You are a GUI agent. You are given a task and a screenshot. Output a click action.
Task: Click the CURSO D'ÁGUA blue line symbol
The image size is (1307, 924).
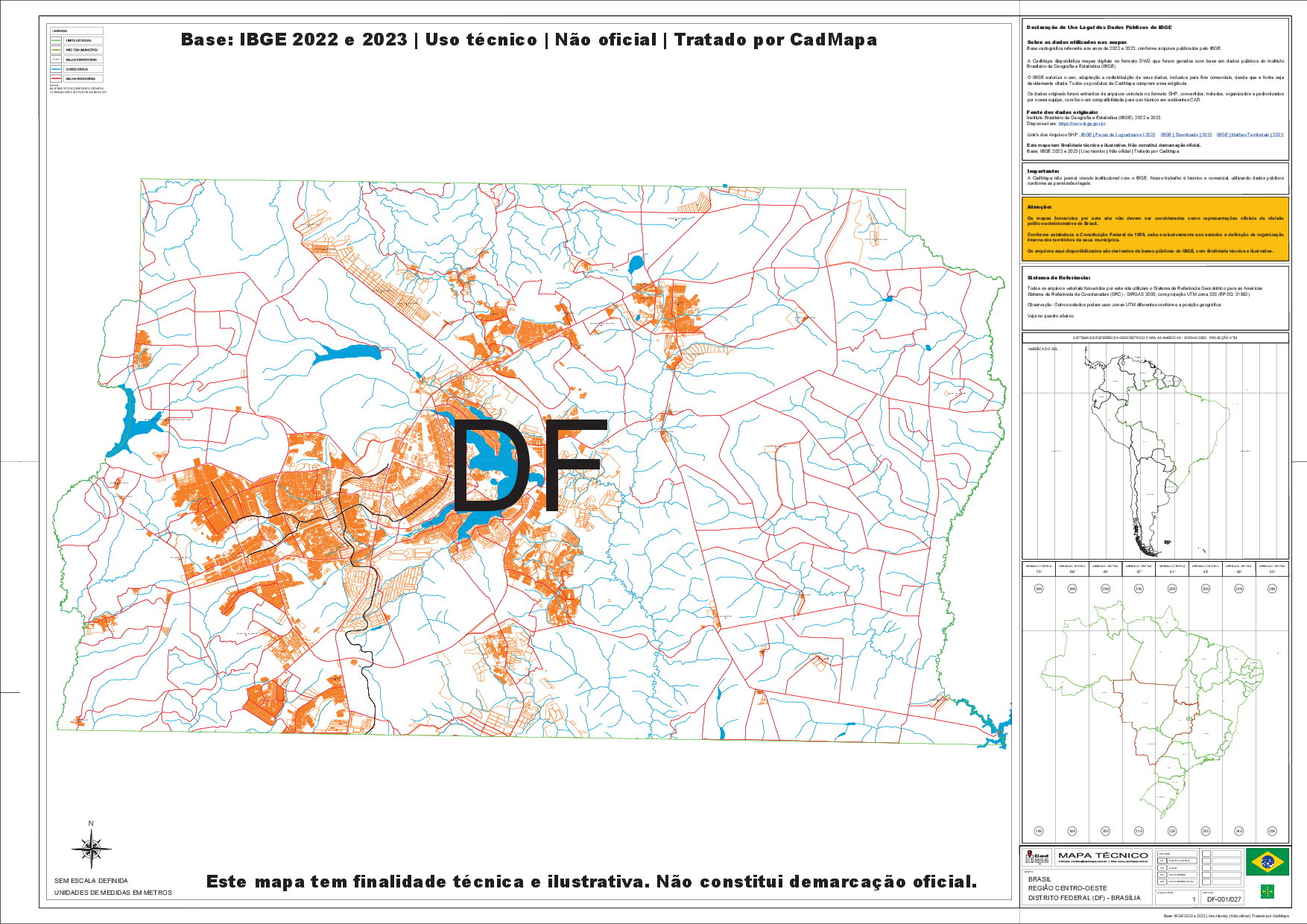click(x=56, y=69)
